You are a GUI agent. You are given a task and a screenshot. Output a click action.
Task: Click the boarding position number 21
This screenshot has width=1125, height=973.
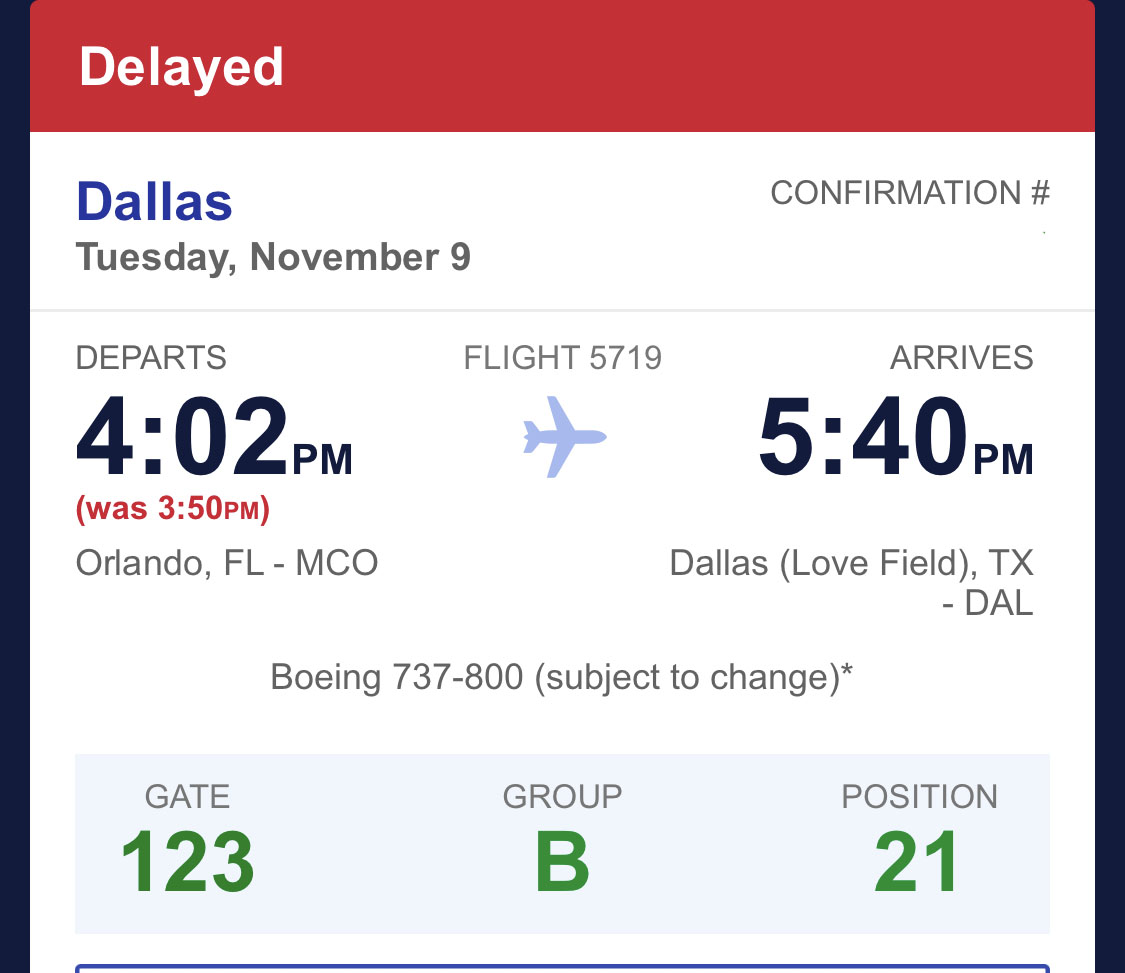tap(918, 862)
